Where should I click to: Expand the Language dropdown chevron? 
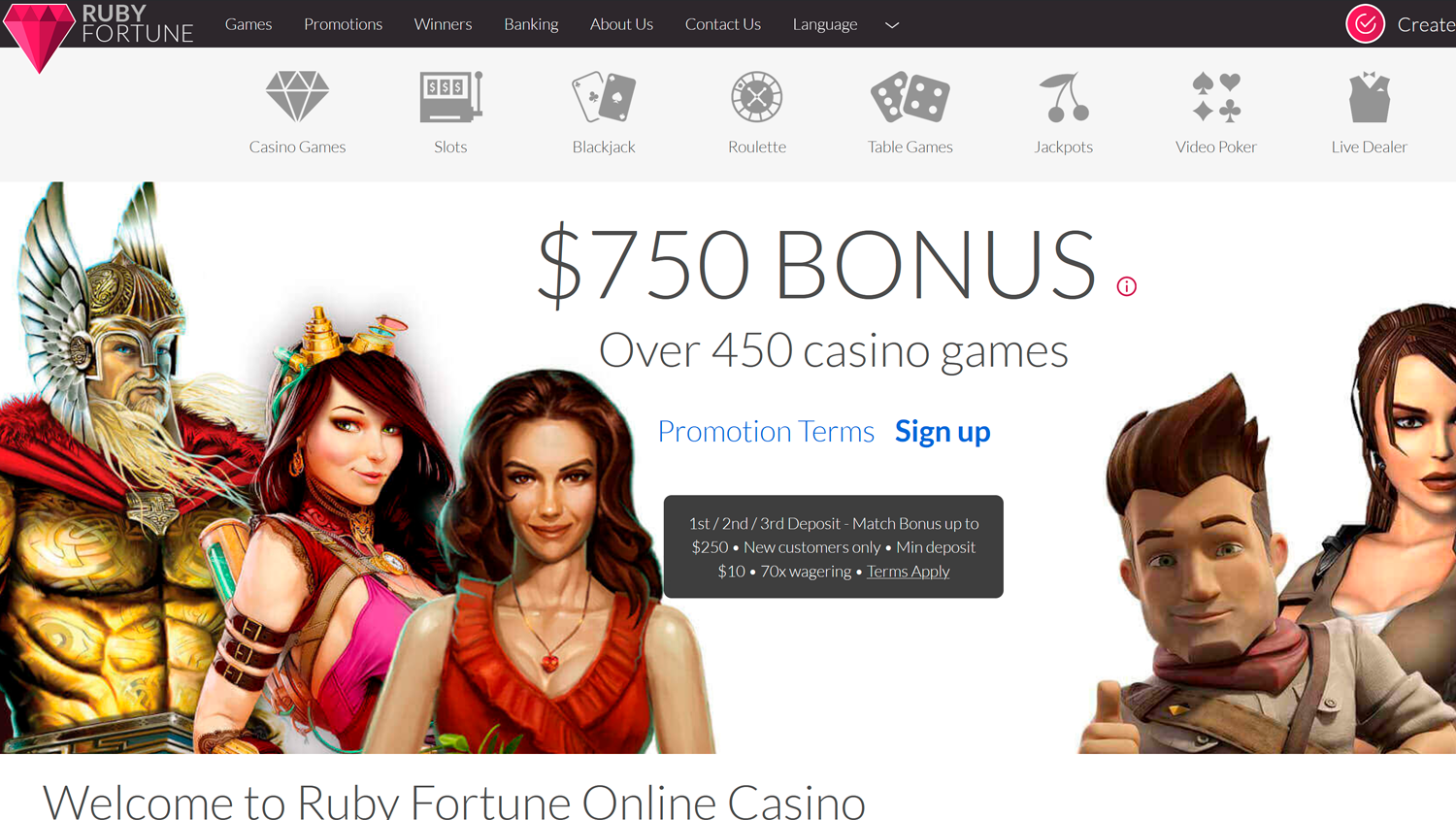pyautogui.click(x=892, y=25)
